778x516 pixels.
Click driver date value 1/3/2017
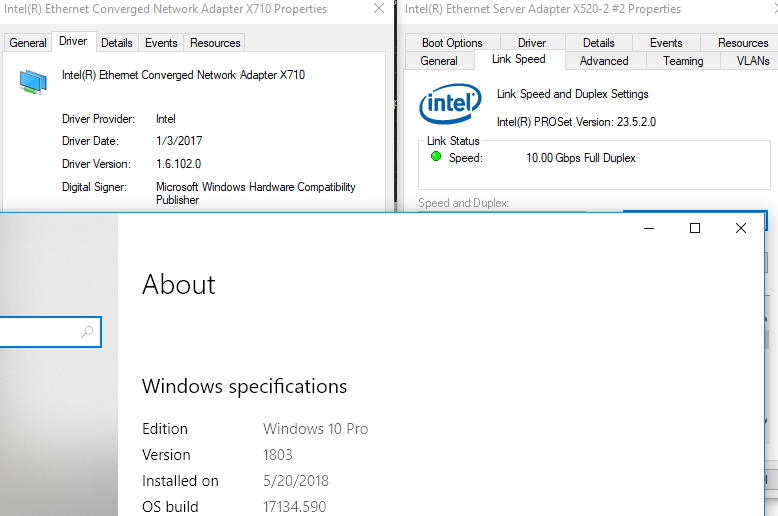179,141
